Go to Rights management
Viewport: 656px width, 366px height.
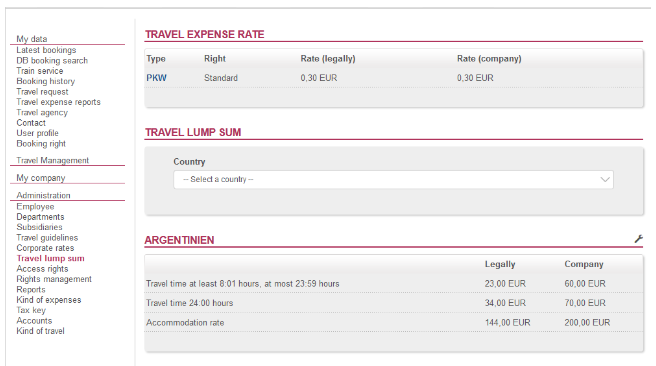(54, 279)
